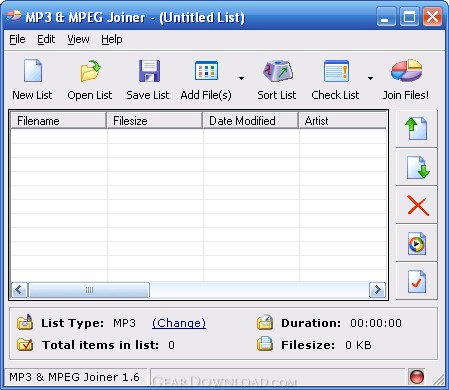Open a saved list with Open List
Viewport: 449px width, 390px height.
[90, 71]
